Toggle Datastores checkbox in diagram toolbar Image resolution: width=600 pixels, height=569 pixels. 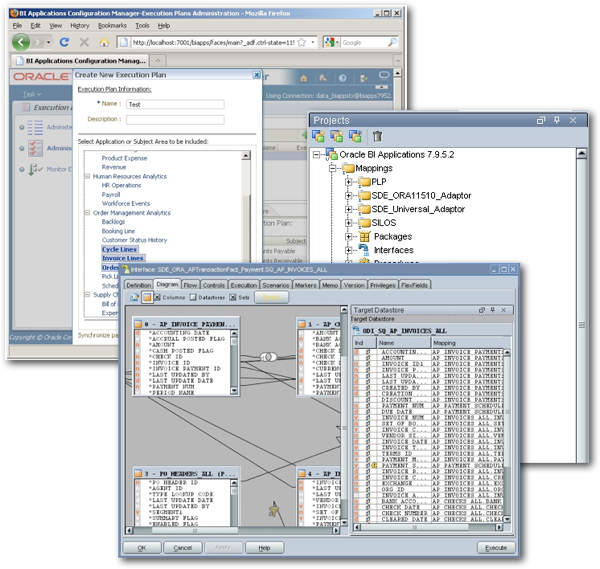click(193, 297)
